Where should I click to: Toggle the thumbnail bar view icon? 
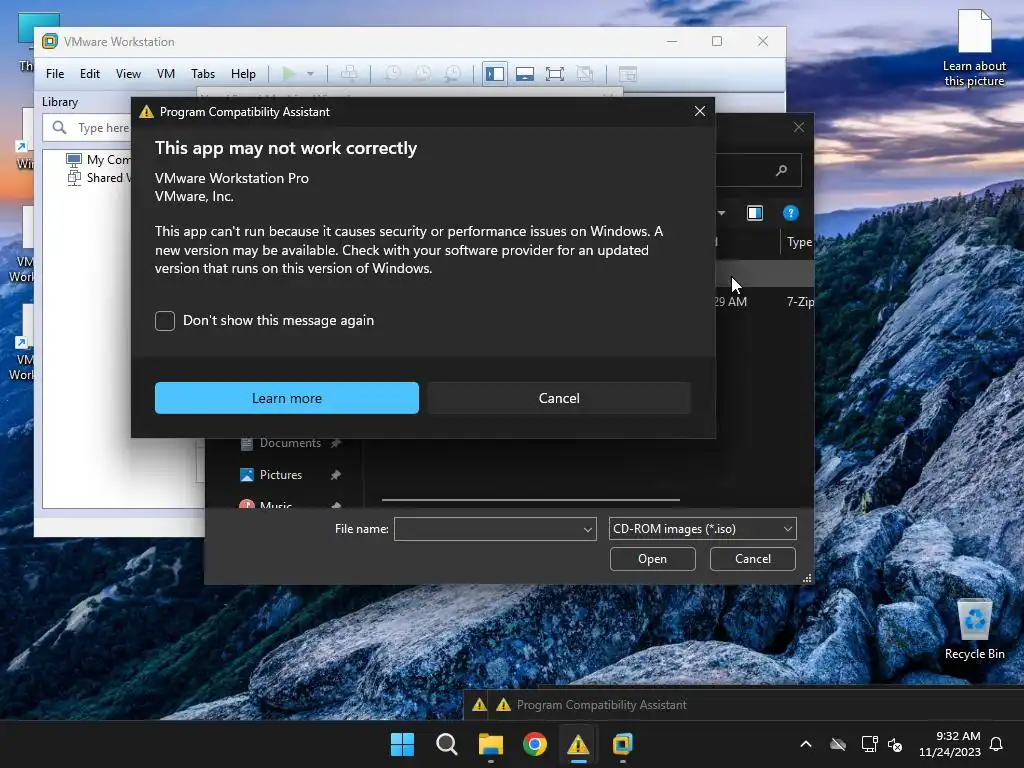pyautogui.click(x=524, y=74)
